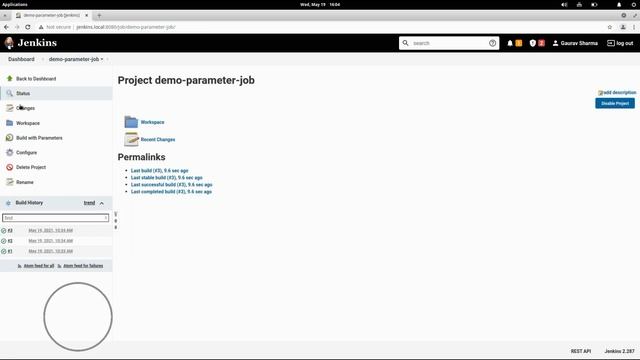
Task: Open the Gaurav Sharma user profile link
Action: [x=575, y=43]
